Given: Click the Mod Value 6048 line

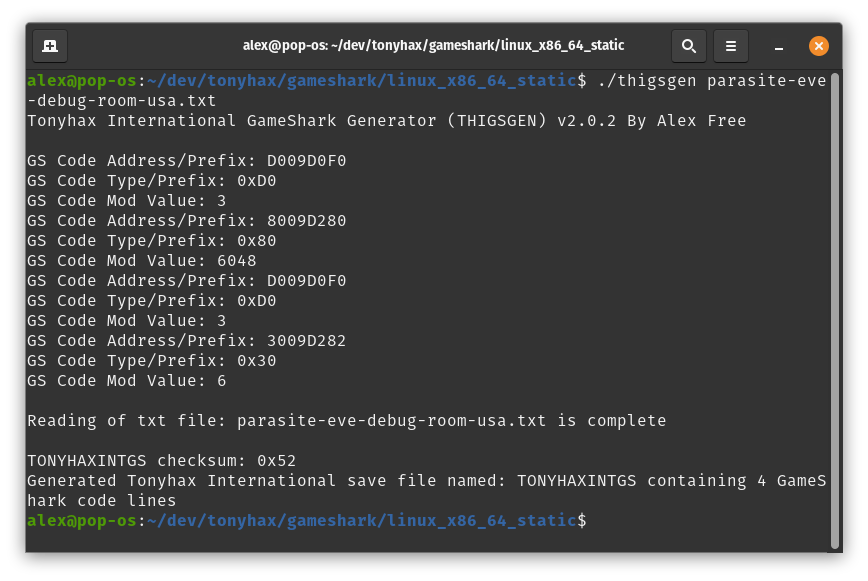Looking at the screenshot, I should [142, 261].
